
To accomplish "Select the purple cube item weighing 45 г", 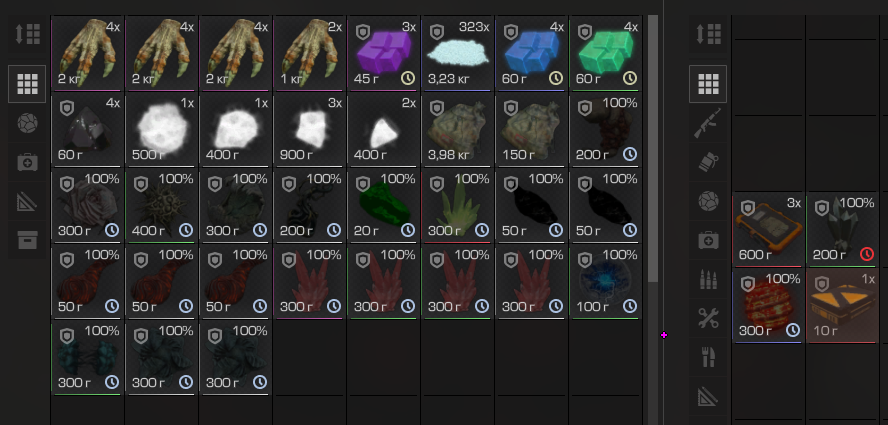I will pyautogui.click(x=385, y=54).
